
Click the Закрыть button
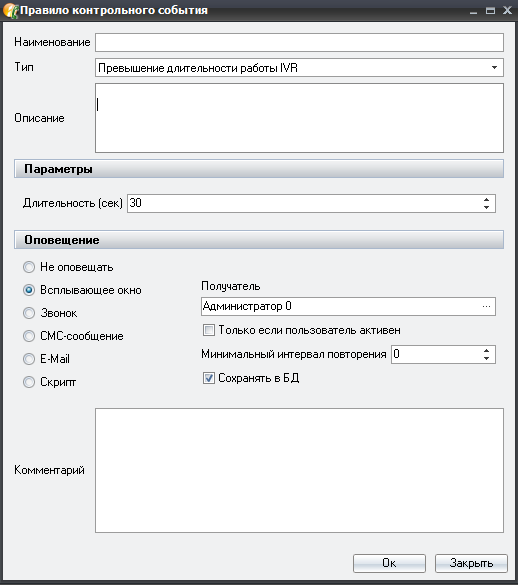[x=471, y=563]
